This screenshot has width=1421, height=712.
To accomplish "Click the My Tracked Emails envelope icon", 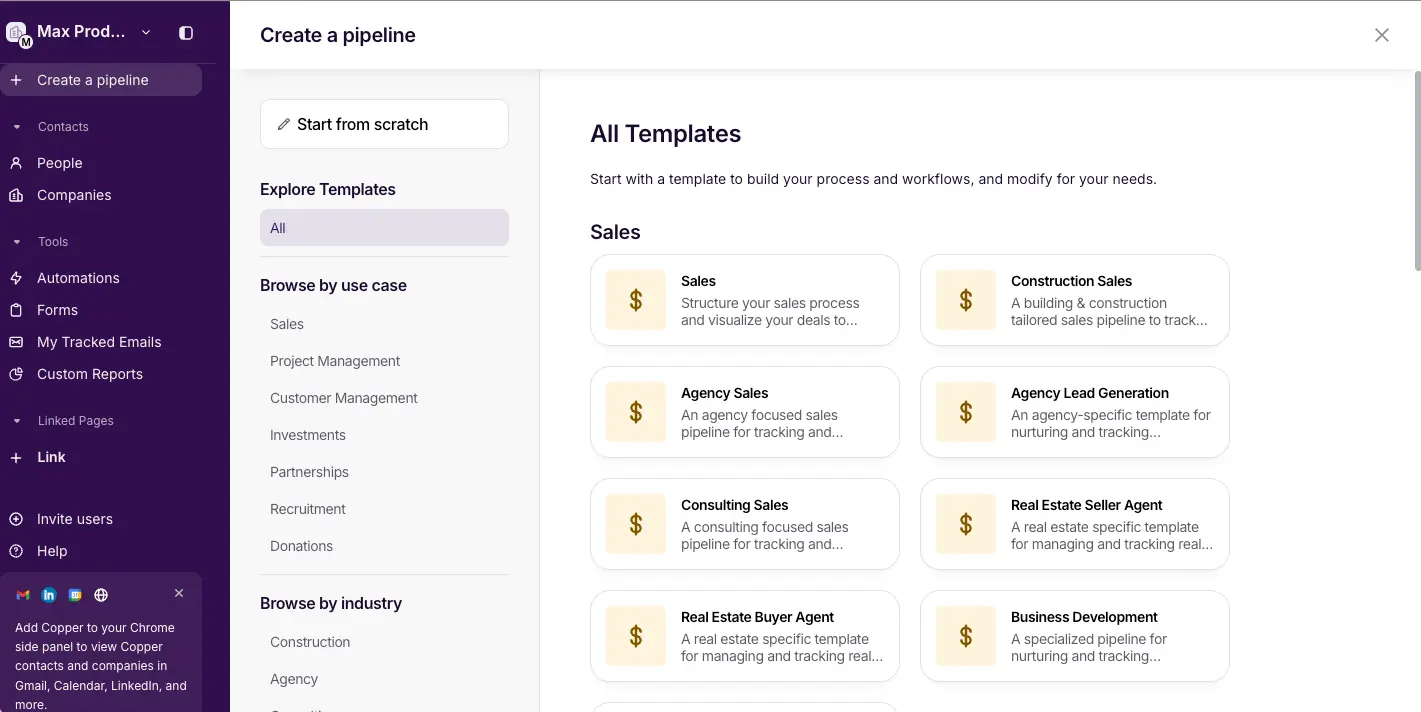I will pos(15,341).
